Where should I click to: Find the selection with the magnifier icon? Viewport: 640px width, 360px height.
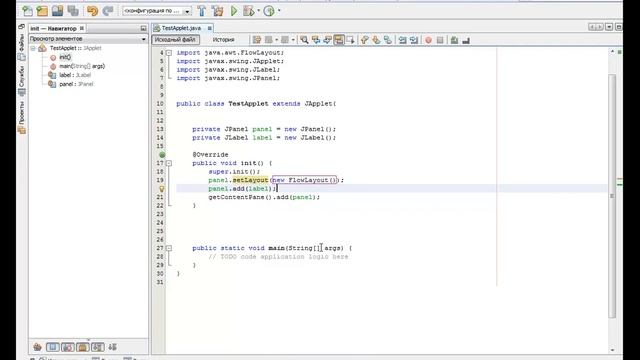304,40
